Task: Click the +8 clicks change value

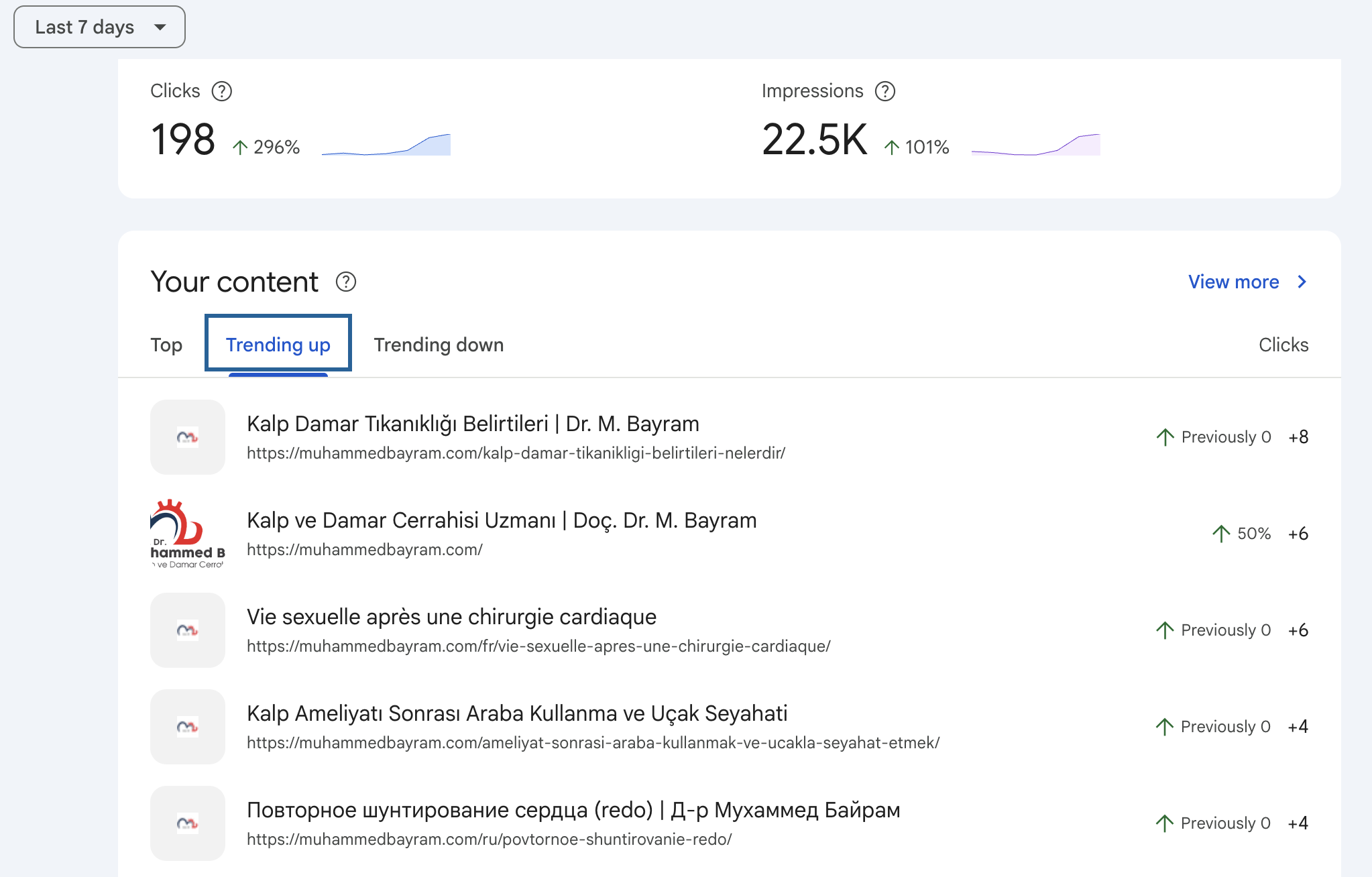Action: [1298, 437]
